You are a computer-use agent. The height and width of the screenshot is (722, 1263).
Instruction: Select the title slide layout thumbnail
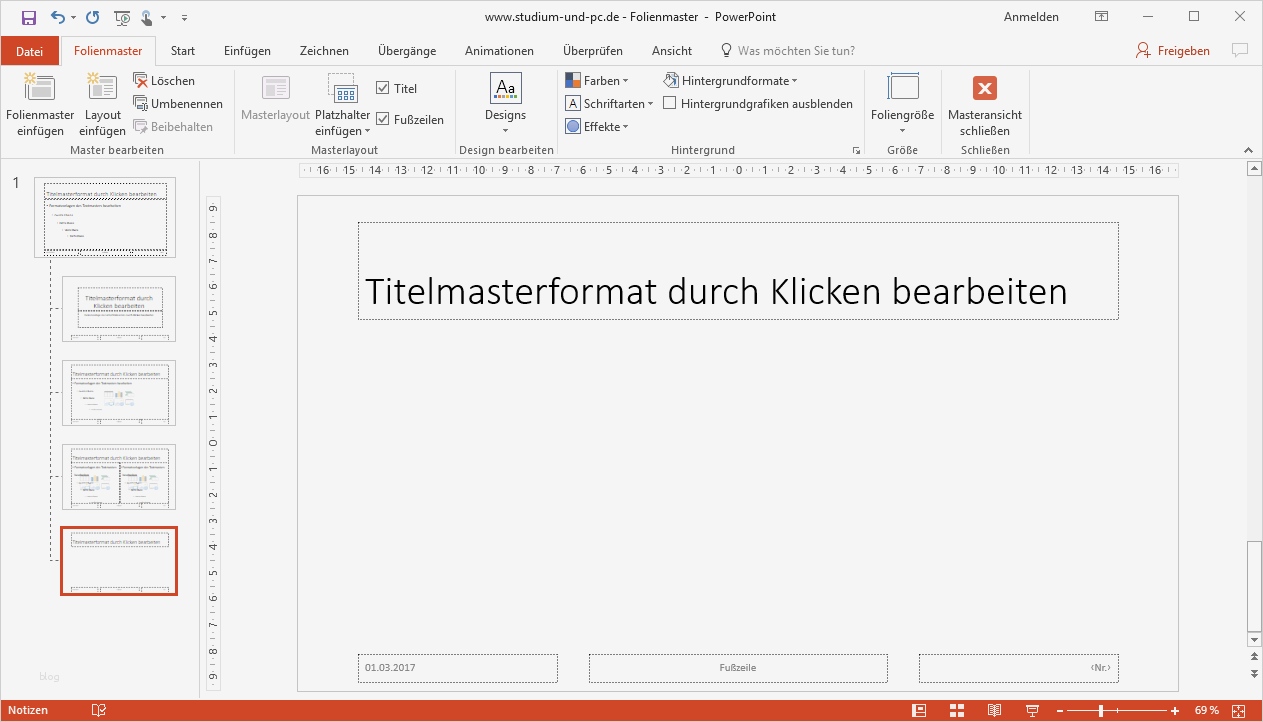(x=119, y=308)
